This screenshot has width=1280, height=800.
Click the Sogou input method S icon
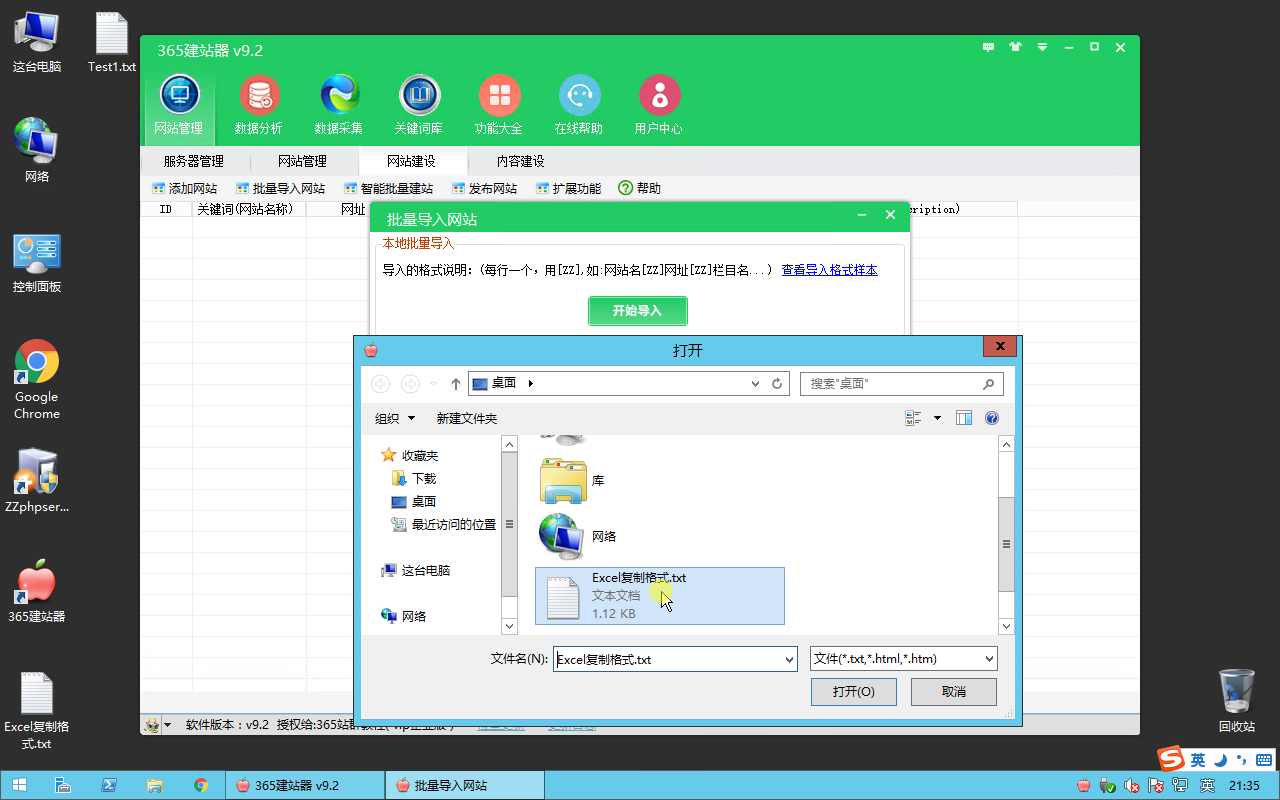pyautogui.click(x=1171, y=759)
